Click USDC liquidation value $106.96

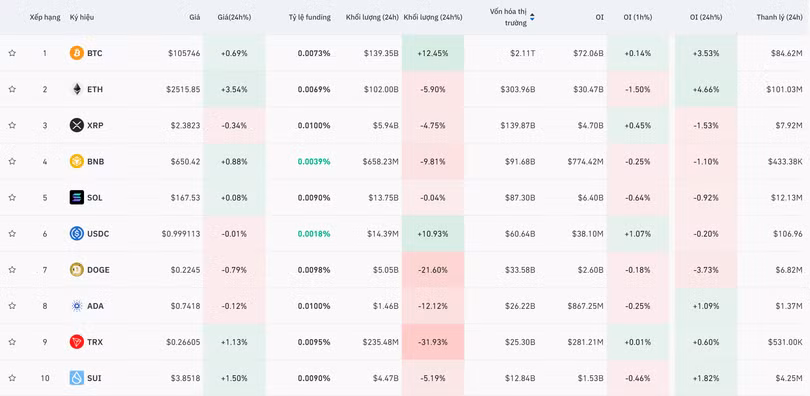pos(788,234)
